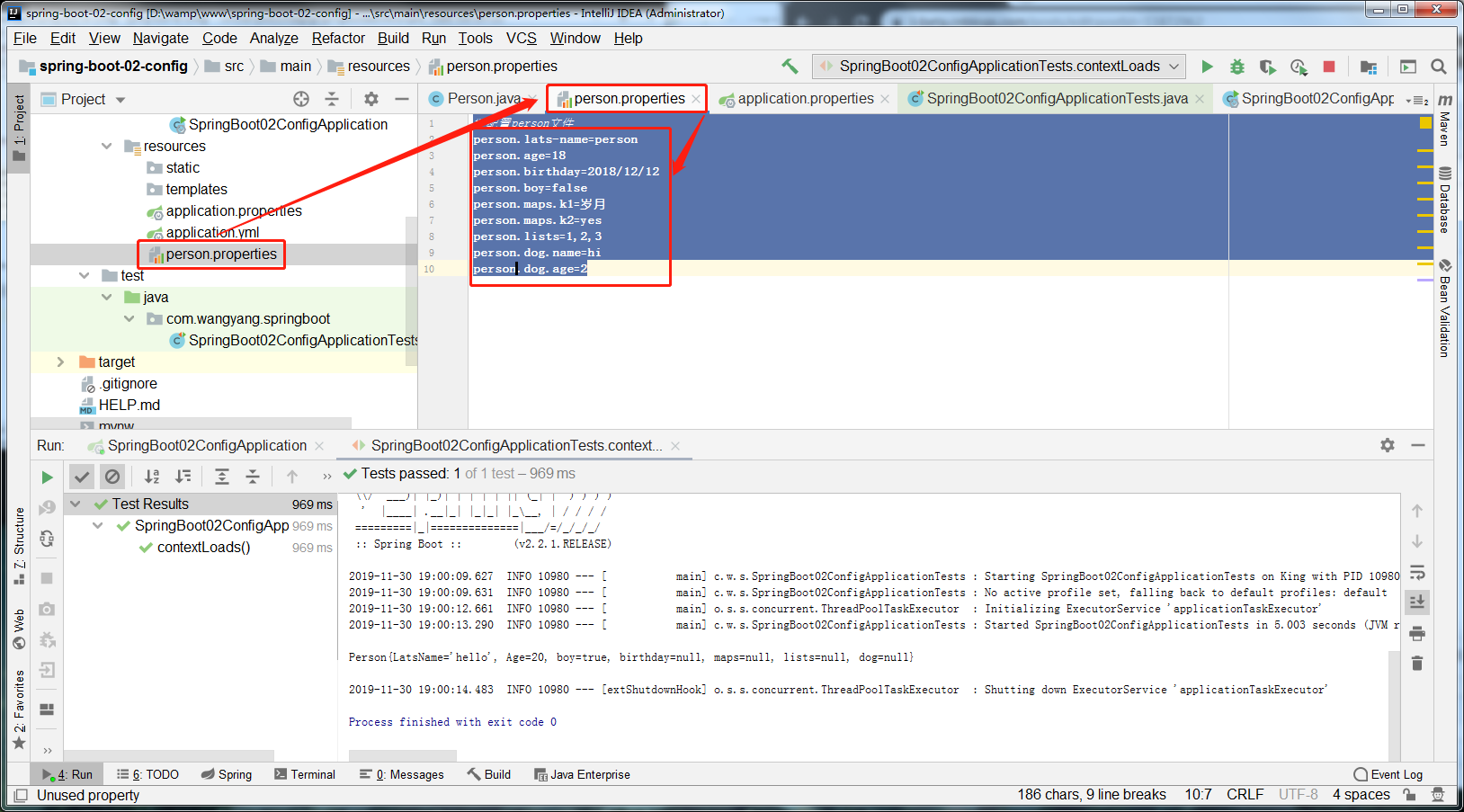The width and height of the screenshot is (1464, 812).
Task: Sort test results alphabetically
Action: pos(152,477)
